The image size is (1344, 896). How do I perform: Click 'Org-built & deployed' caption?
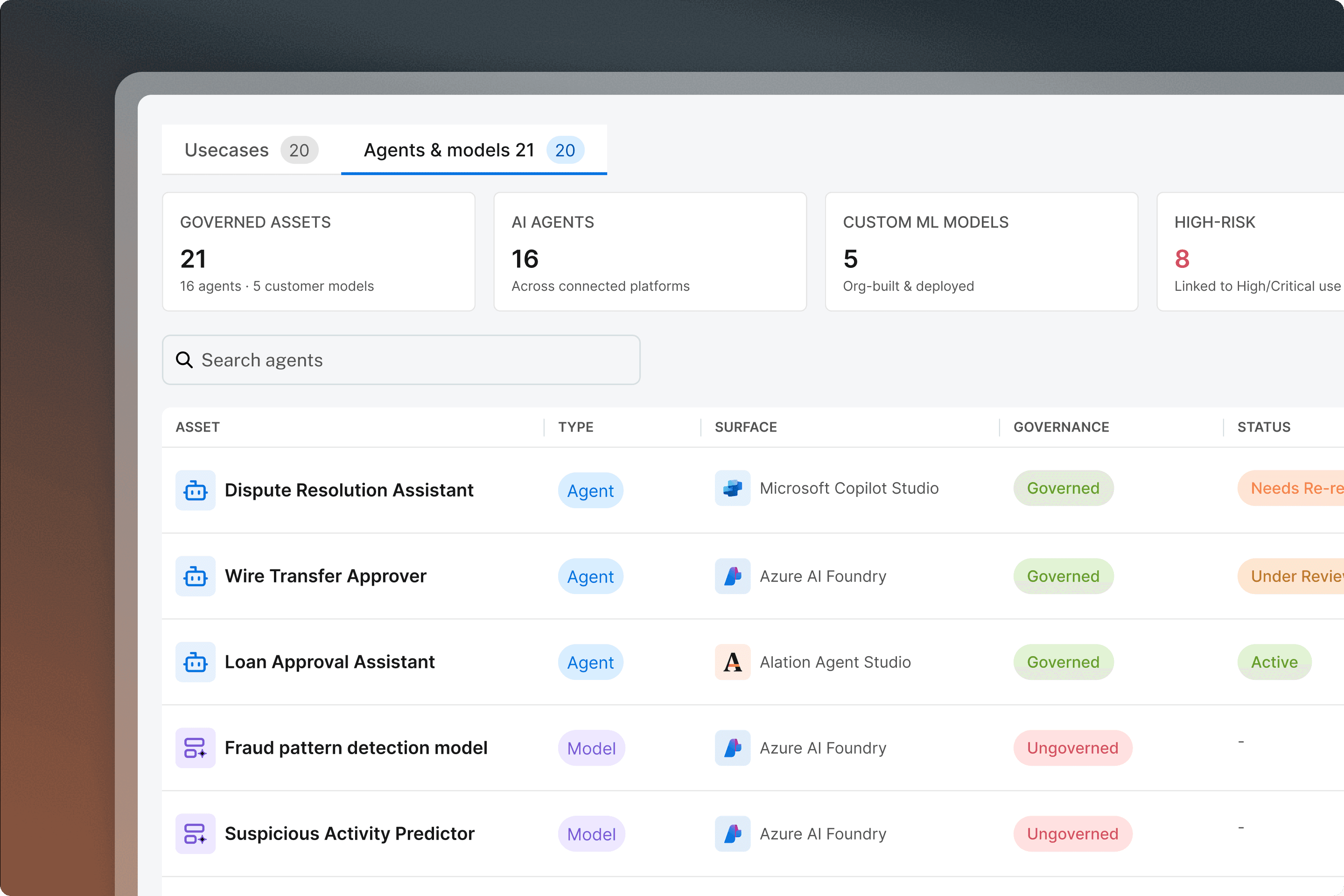909,286
